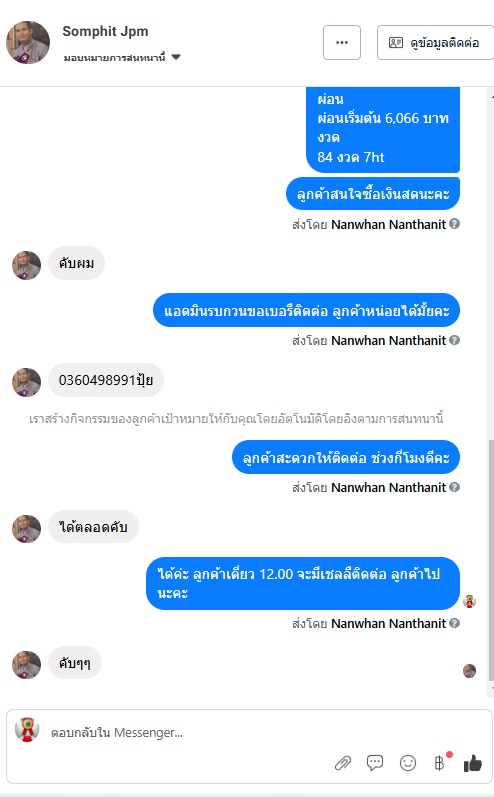The image size is (494, 797).
Task: Click help icon under contact number request message
Action: pos(455,340)
